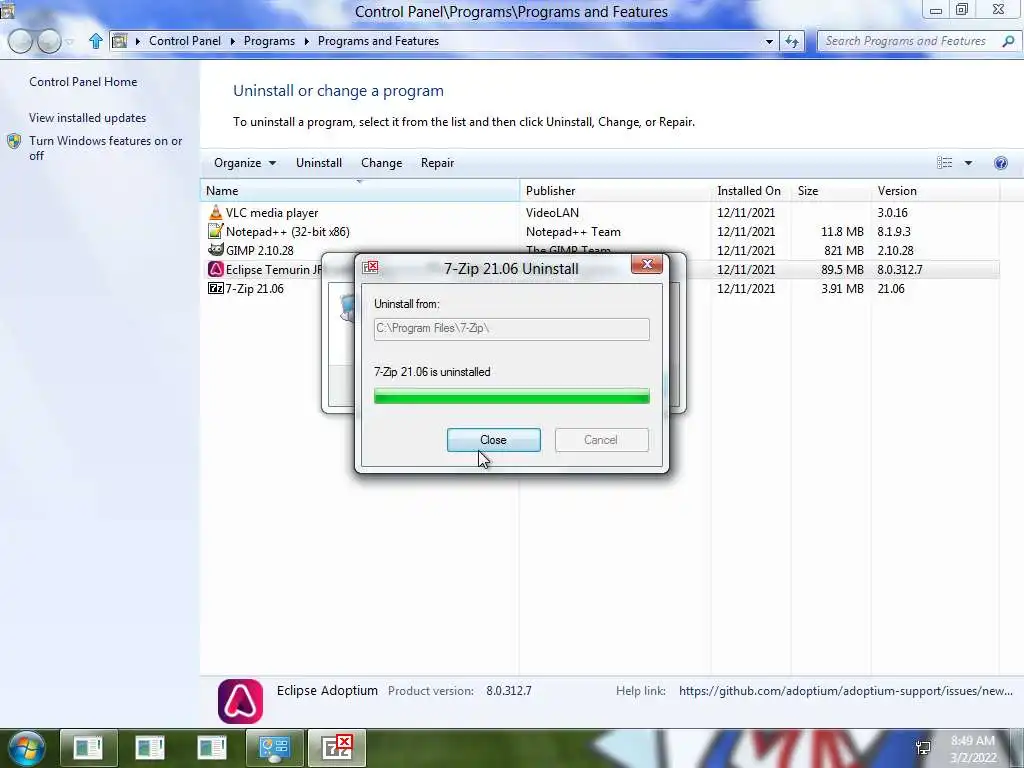
Task: Click the 7-Zip uninstaller taskbar icon
Action: tap(337, 748)
